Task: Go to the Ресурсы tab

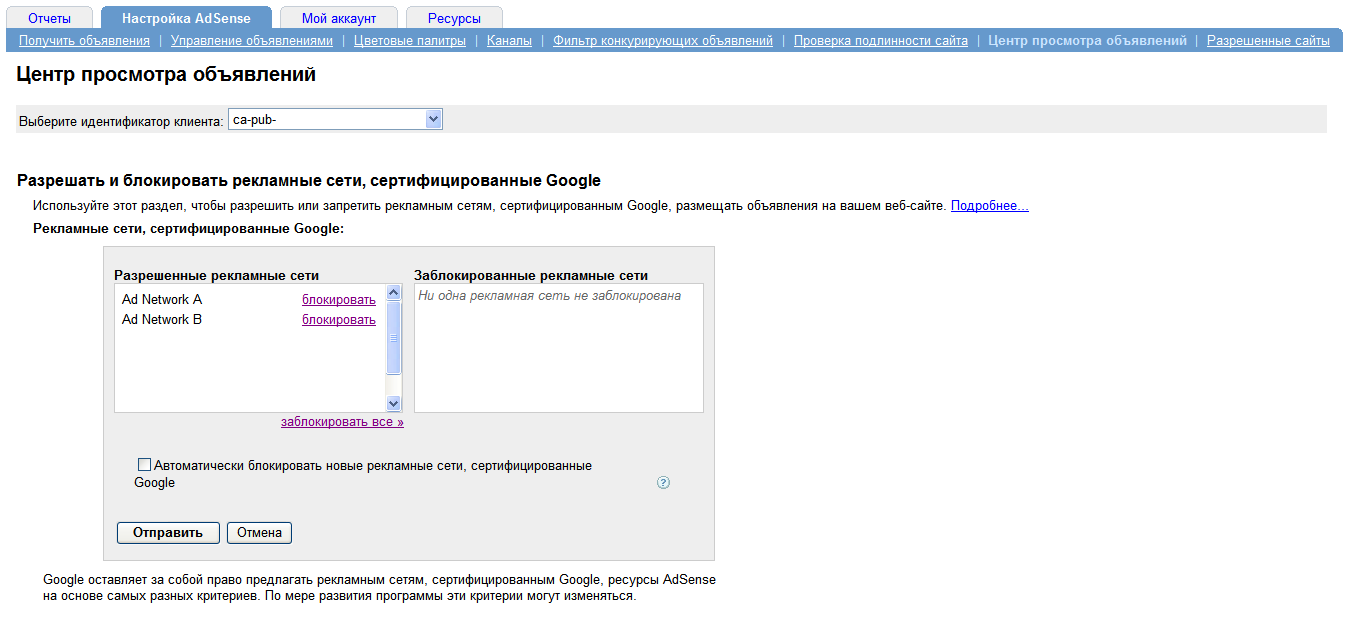Action: (454, 18)
